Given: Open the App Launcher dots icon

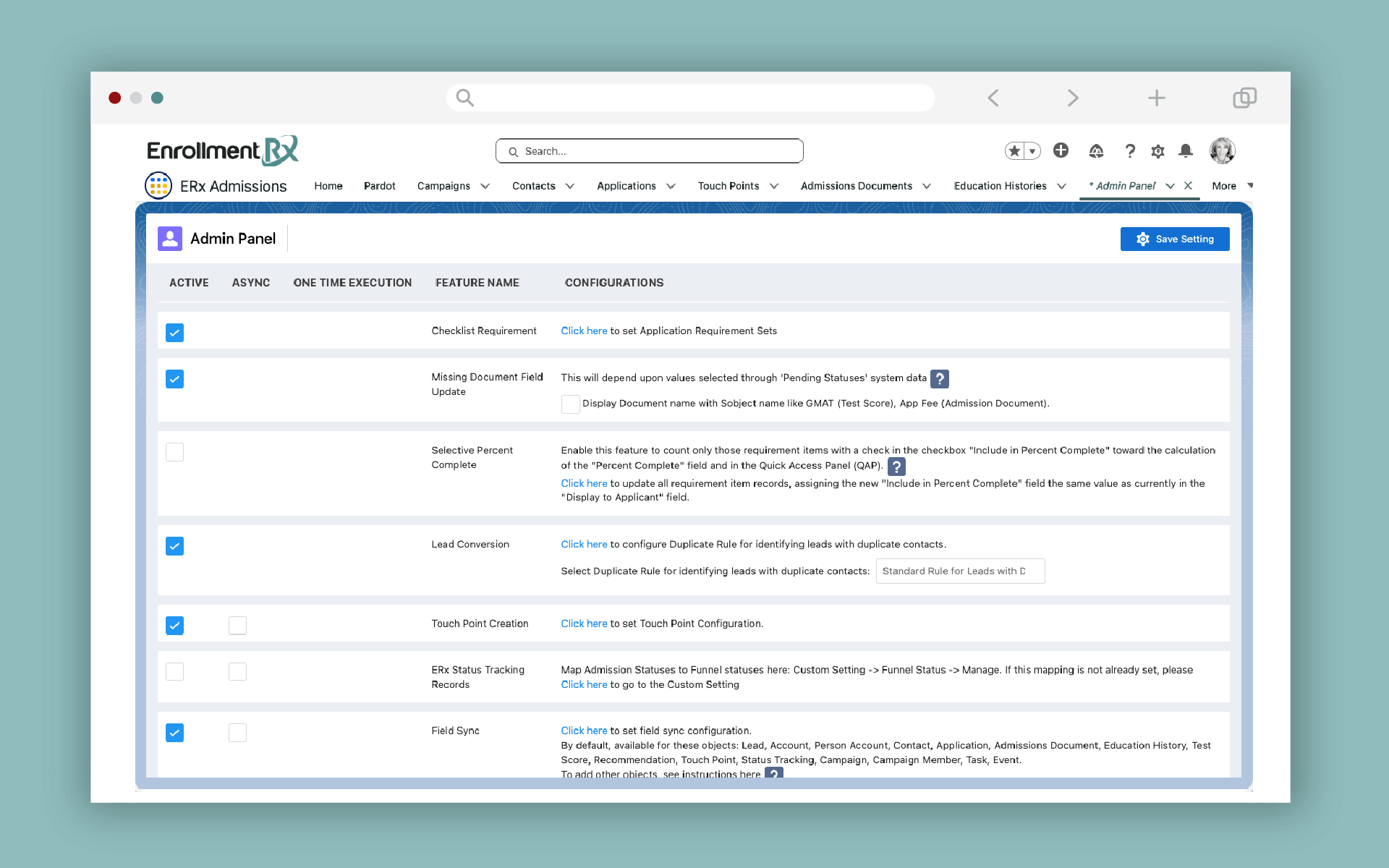Looking at the screenshot, I should [158, 185].
